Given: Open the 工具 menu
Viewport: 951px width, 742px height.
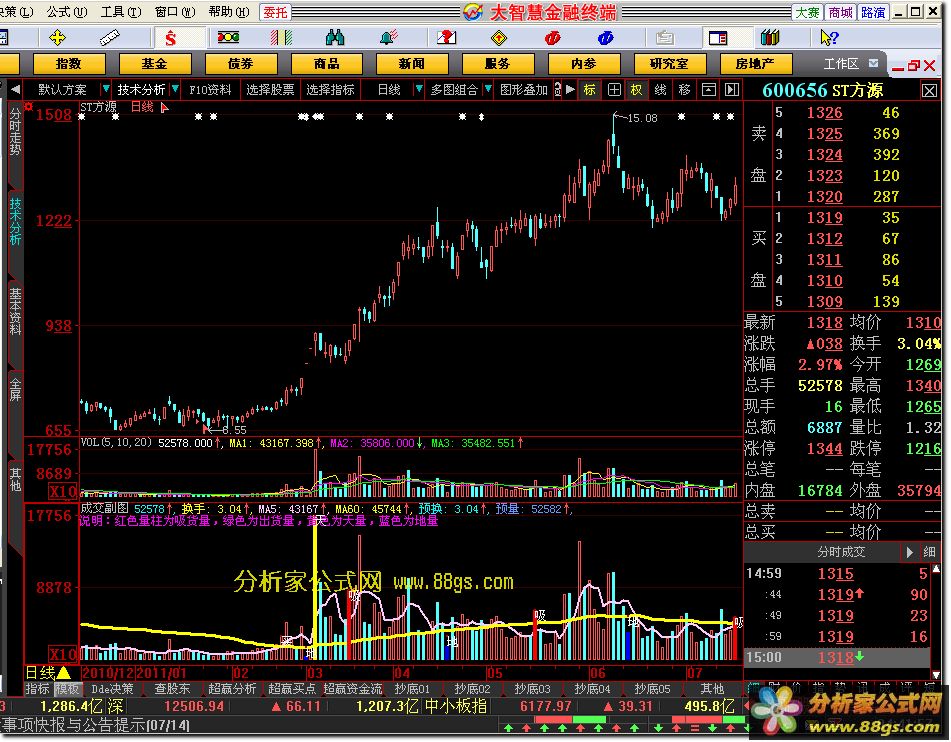Looking at the screenshot, I should pyautogui.click(x=121, y=12).
